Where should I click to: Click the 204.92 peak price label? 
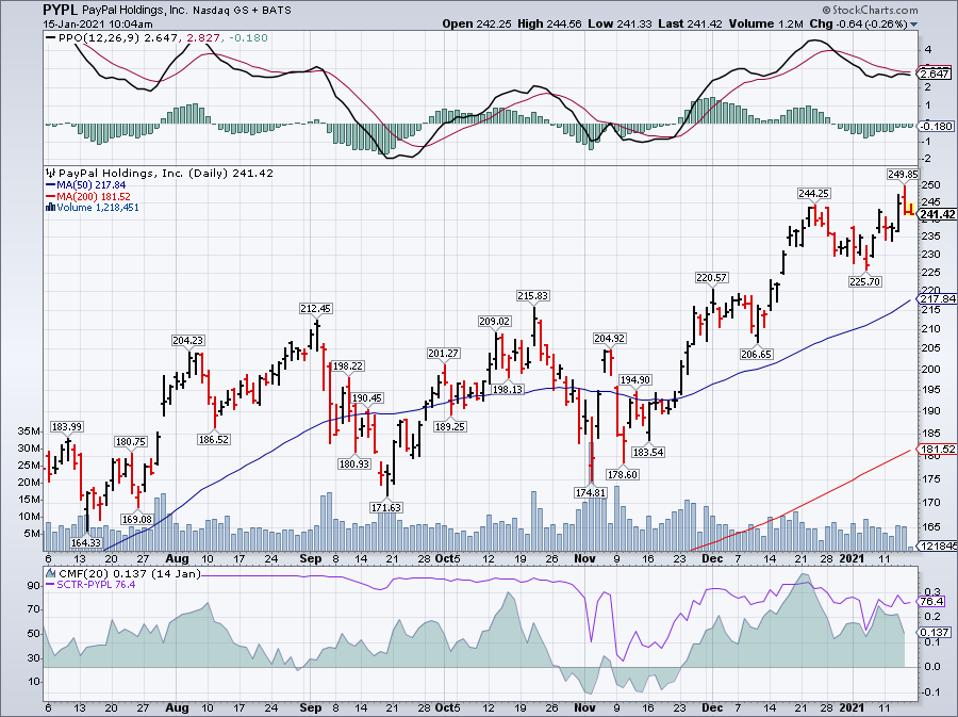pos(610,338)
